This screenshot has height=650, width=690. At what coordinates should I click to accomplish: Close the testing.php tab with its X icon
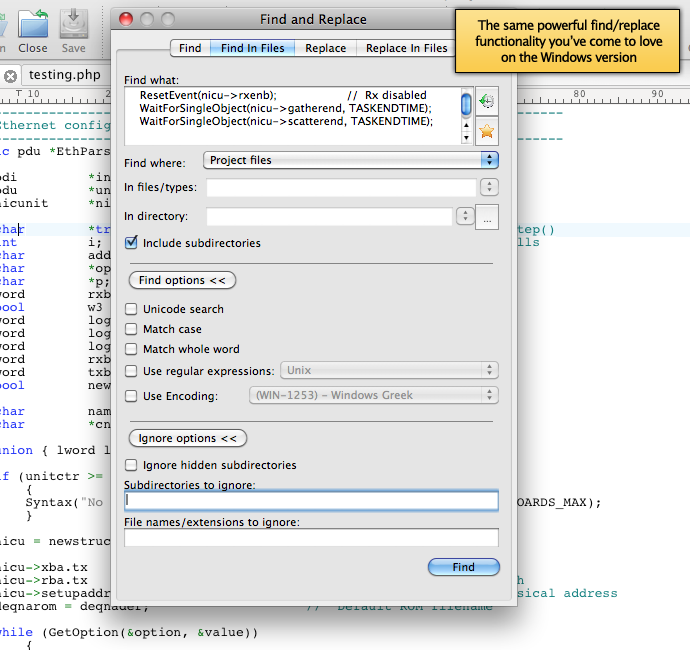pos(10,76)
